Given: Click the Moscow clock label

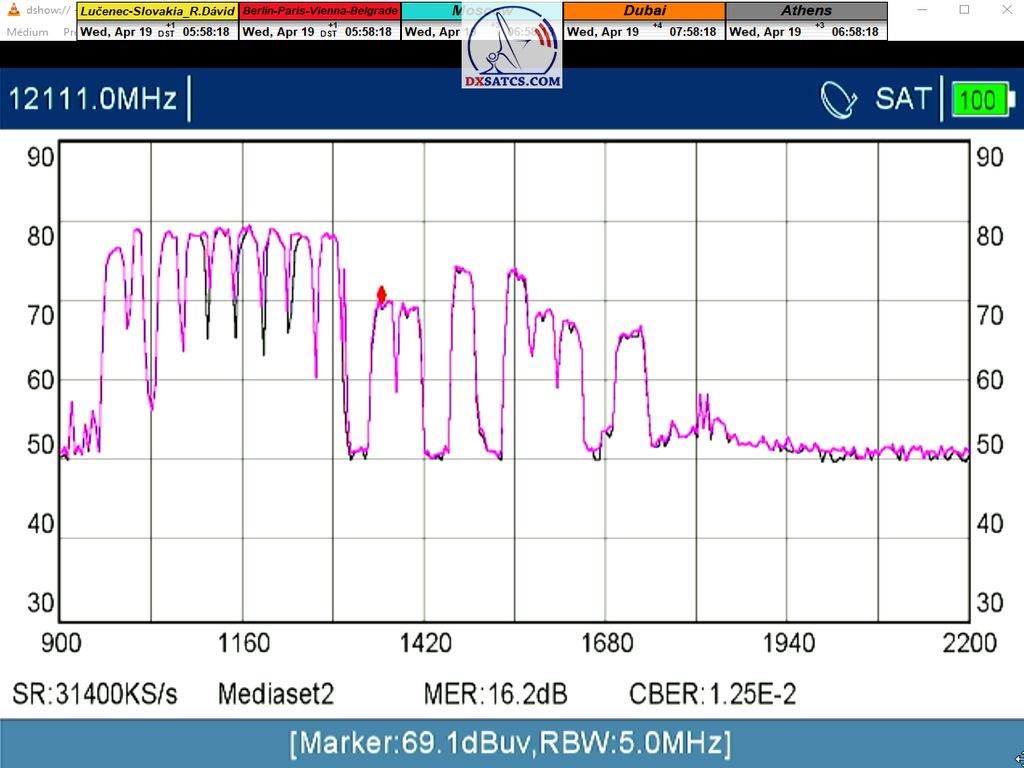Looking at the screenshot, I should point(440,11).
